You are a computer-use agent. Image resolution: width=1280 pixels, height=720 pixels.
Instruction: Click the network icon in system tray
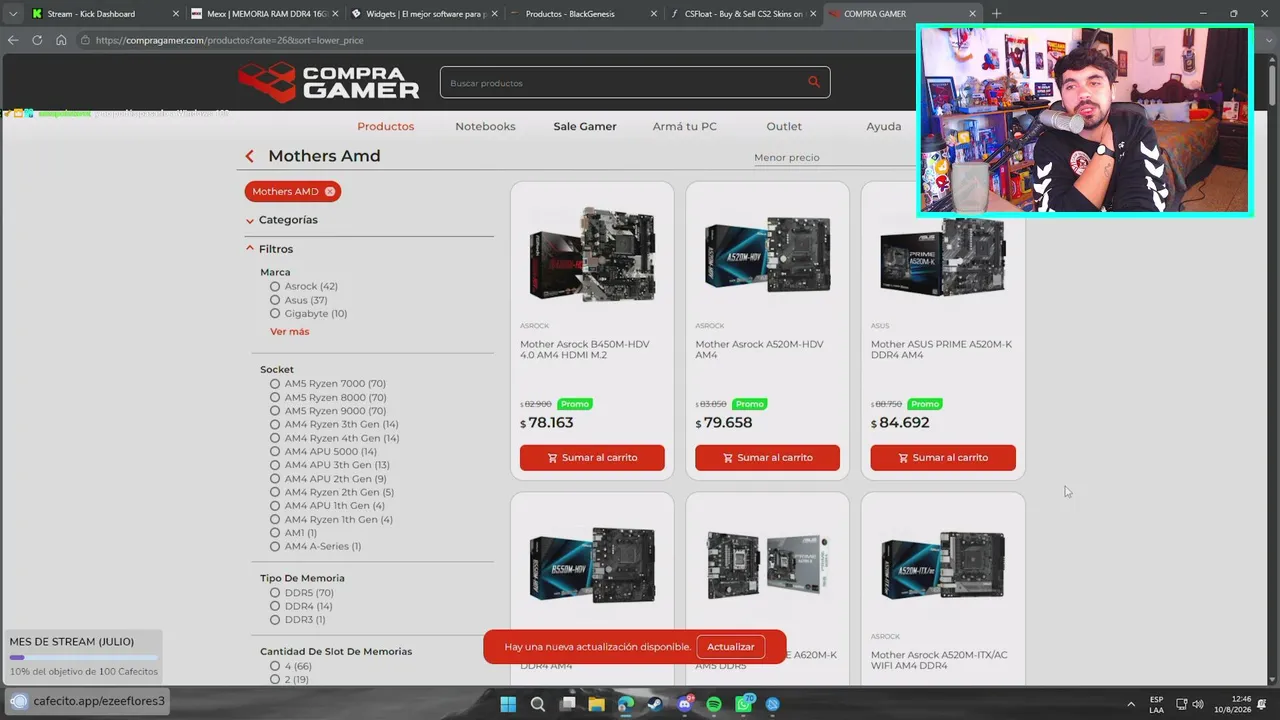(x=1181, y=704)
